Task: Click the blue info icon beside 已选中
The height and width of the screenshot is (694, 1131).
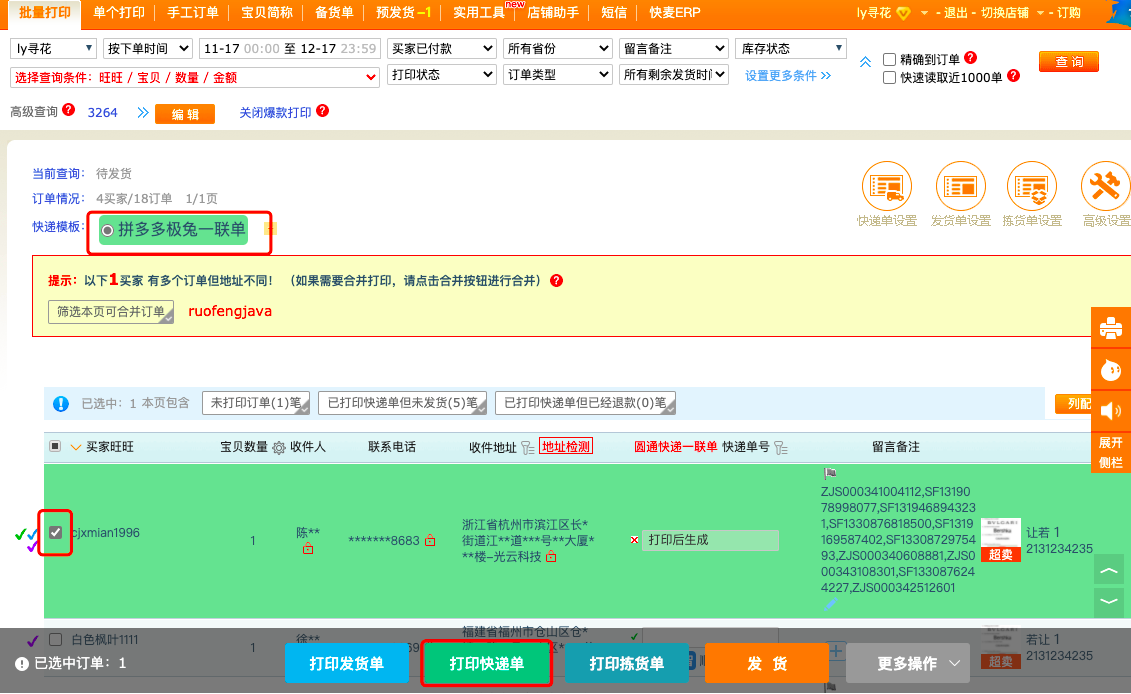Action: click(x=61, y=404)
